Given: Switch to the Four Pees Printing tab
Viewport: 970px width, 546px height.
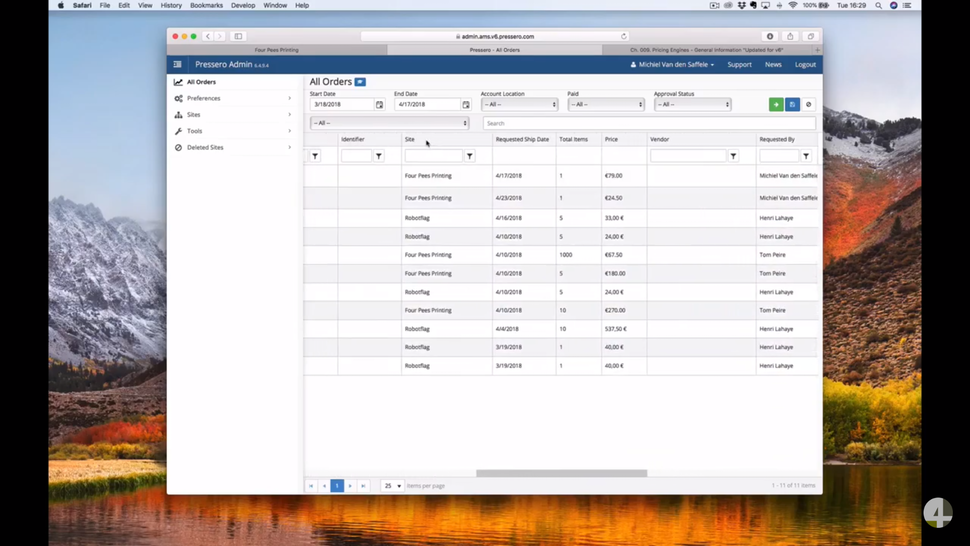Looking at the screenshot, I should point(277,50).
